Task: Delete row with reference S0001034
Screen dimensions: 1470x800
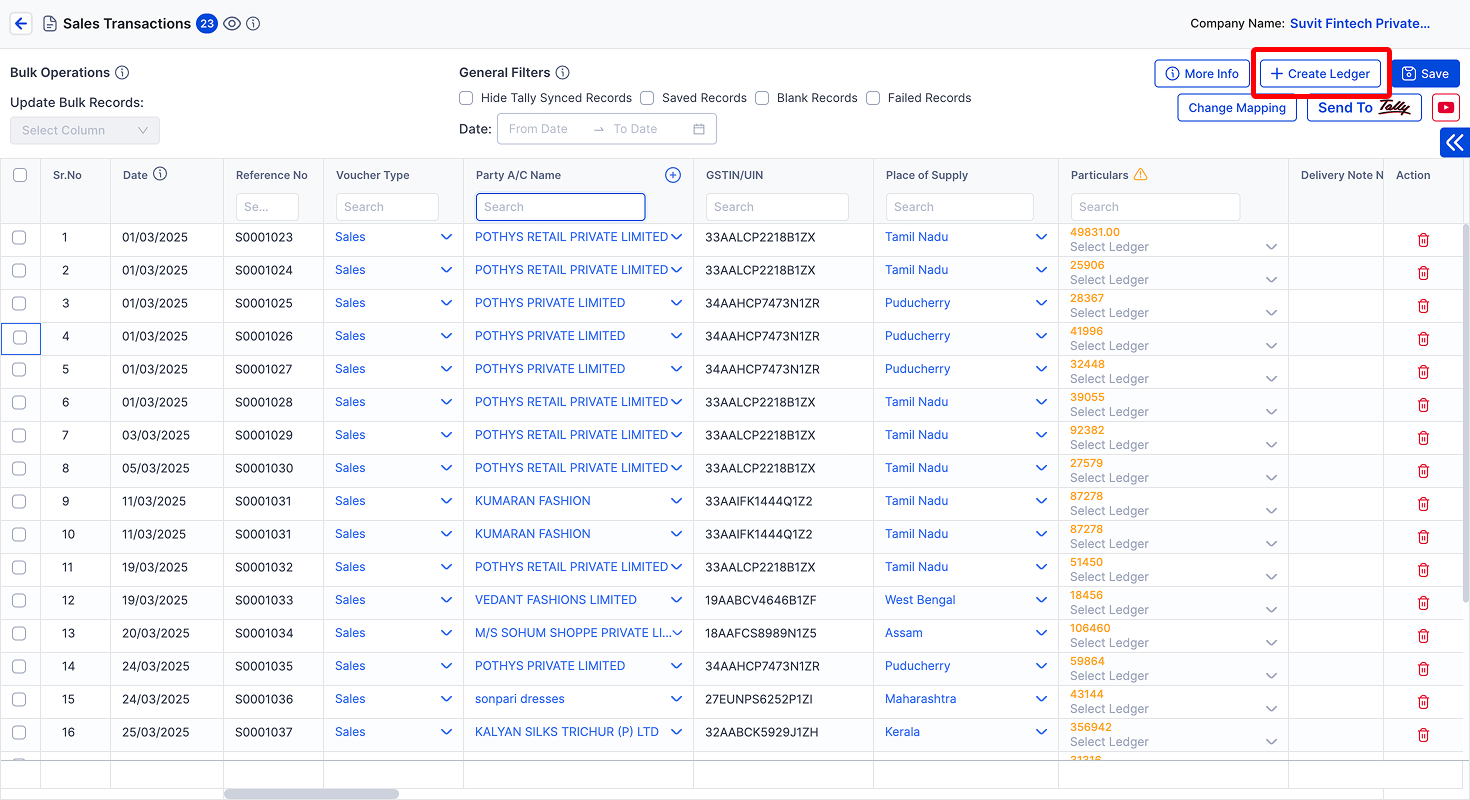Action: [1423, 636]
